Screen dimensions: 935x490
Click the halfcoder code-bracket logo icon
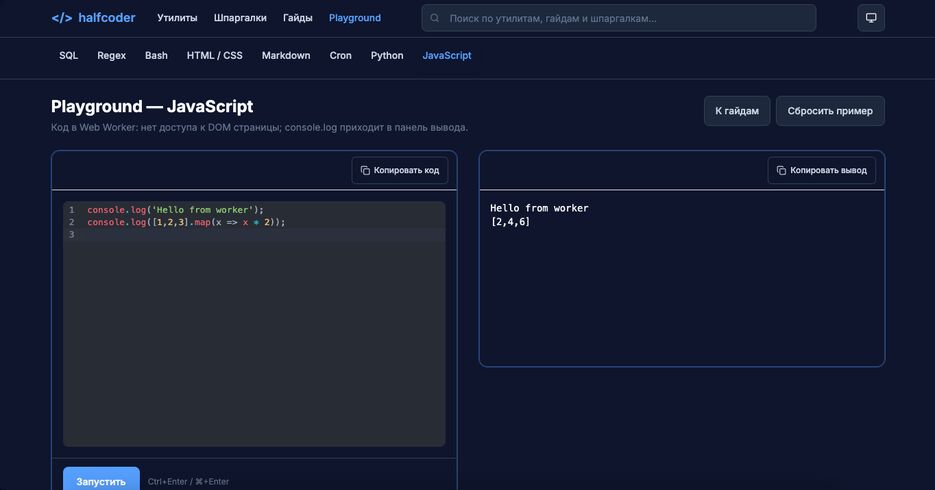tap(61, 18)
